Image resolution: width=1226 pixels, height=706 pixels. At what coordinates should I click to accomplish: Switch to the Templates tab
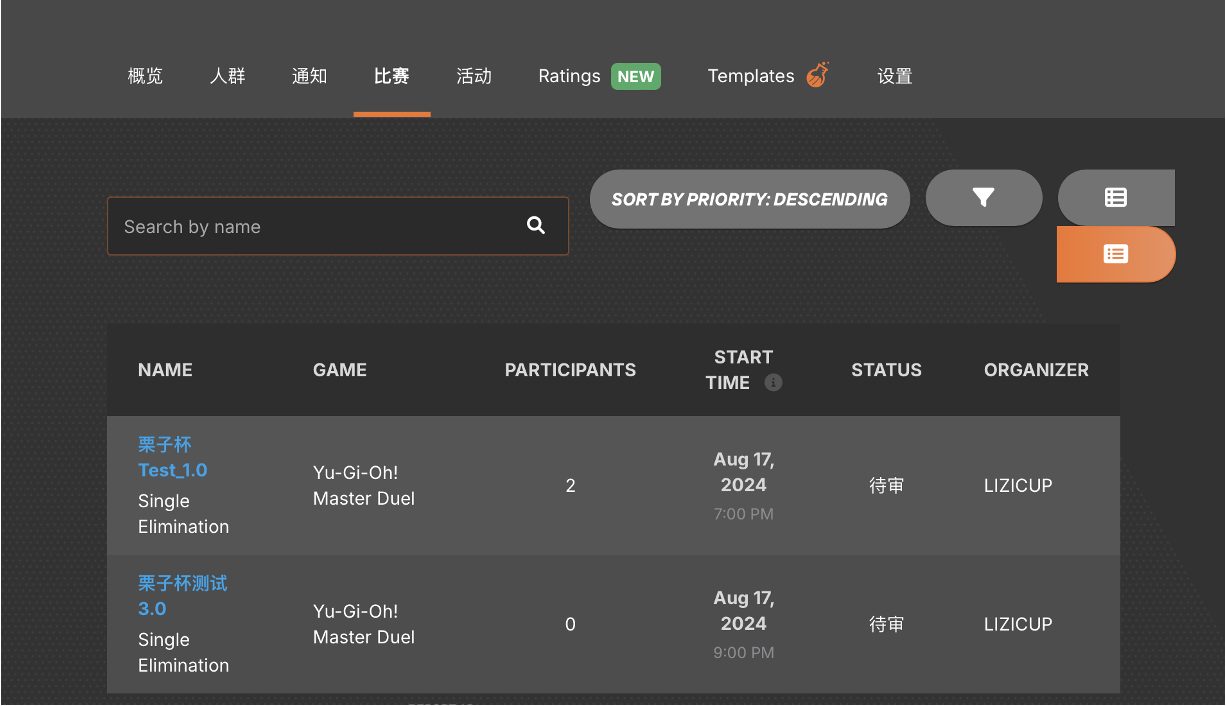751,76
